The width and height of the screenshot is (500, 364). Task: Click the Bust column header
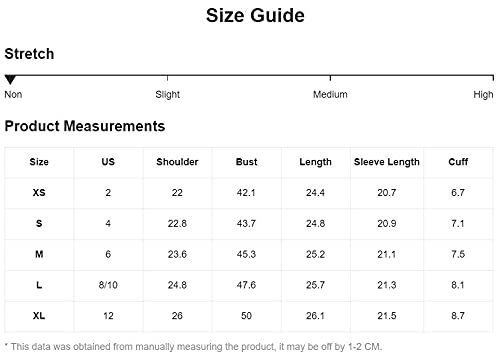[x=246, y=162]
